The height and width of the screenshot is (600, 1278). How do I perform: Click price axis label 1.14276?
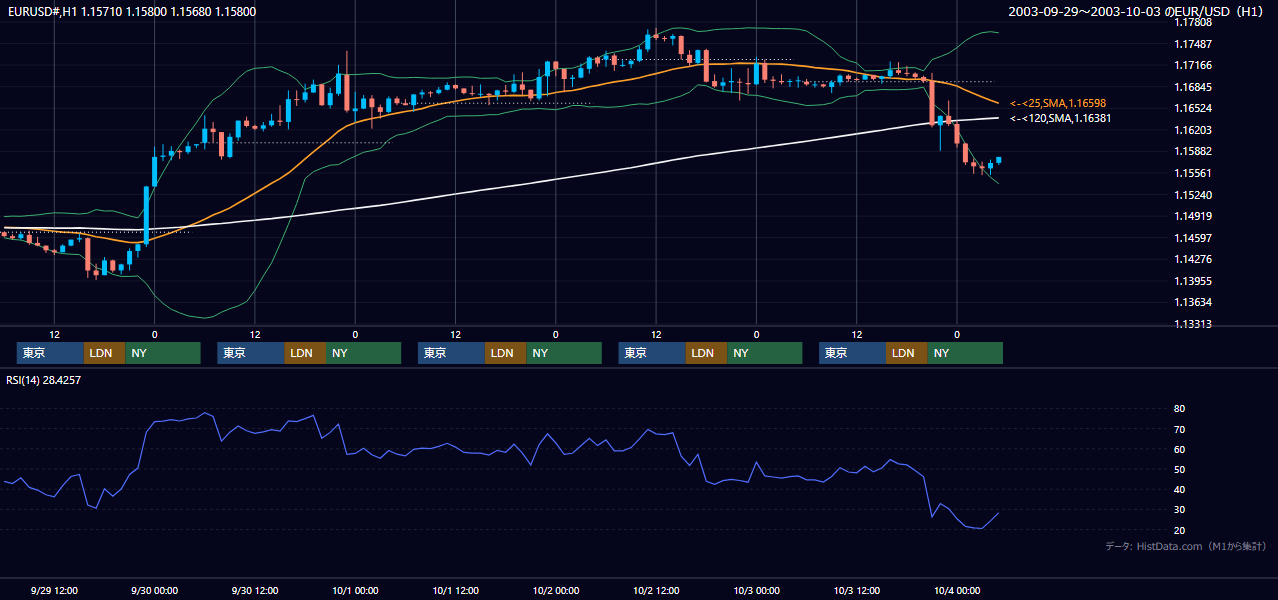click(x=1193, y=259)
